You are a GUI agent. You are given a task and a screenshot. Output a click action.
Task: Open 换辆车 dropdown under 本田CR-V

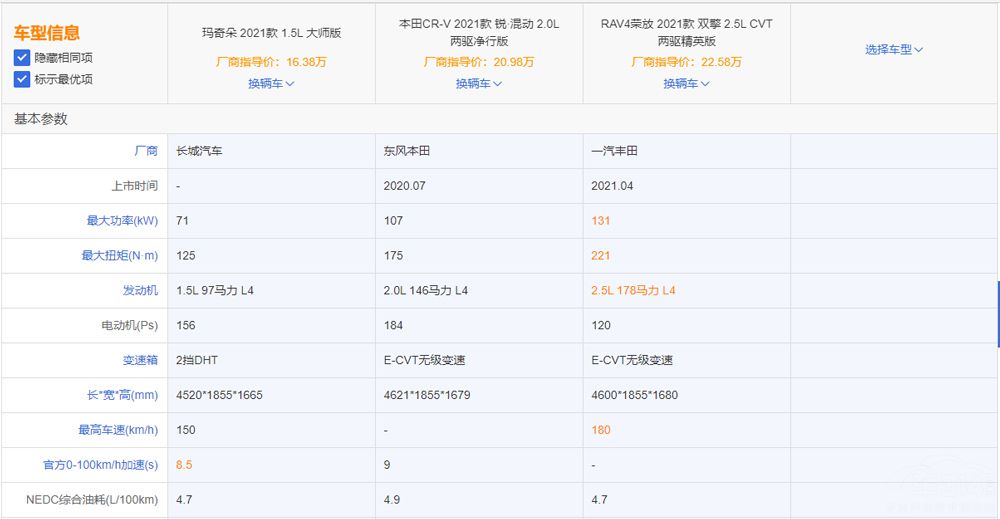click(479, 84)
